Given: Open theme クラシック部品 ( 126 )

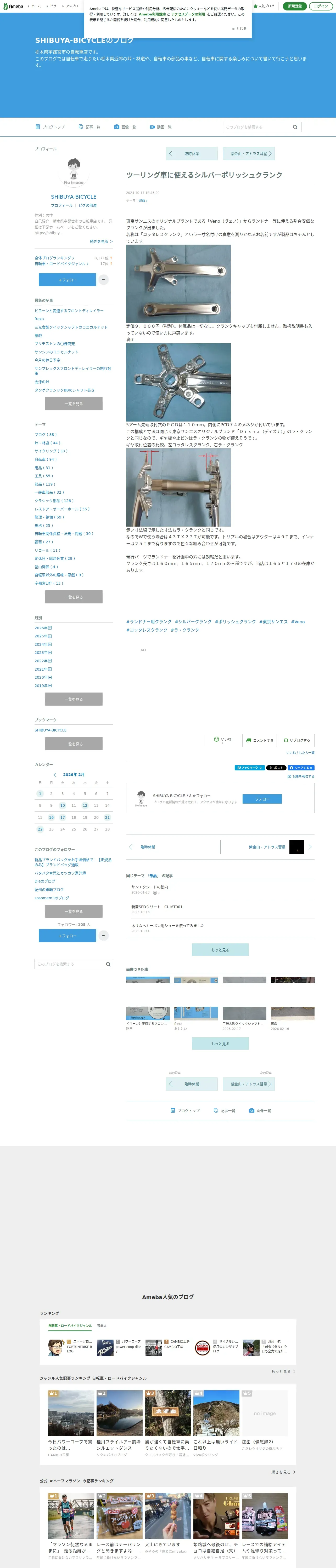Looking at the screenshot, I should click(x=54, y=500).
